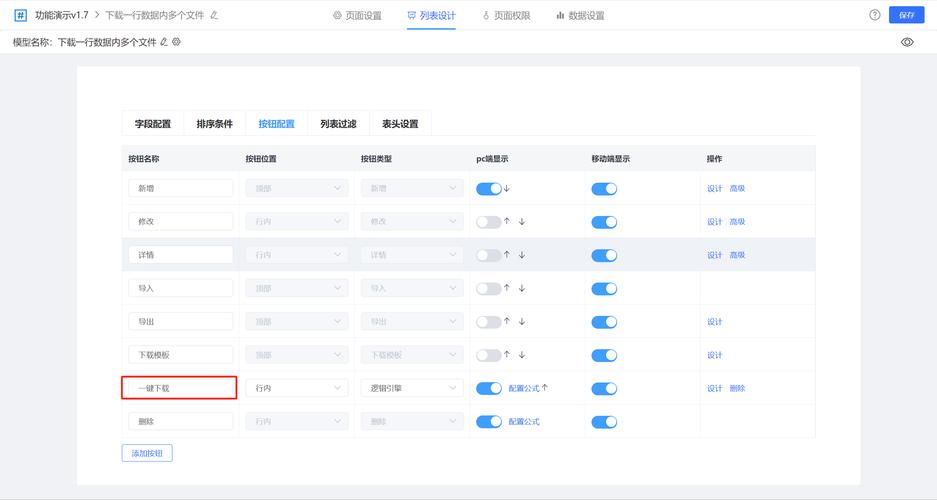Turn off pc端显示 for the 删除 button
The image size is (937, 500).
[x=489, y=422]
